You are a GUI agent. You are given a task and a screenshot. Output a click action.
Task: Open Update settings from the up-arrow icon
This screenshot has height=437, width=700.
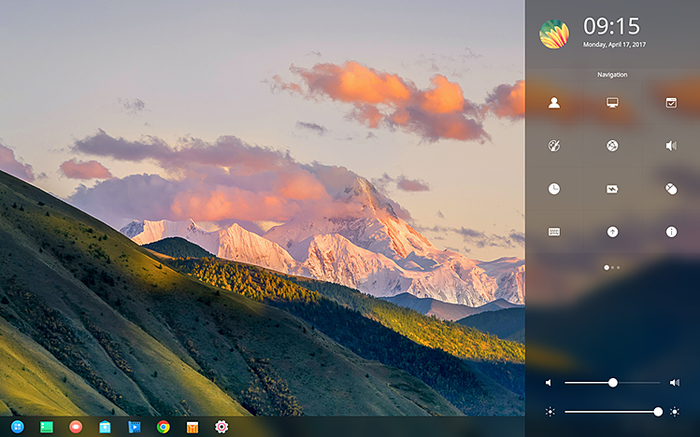(x=612, y=232)
